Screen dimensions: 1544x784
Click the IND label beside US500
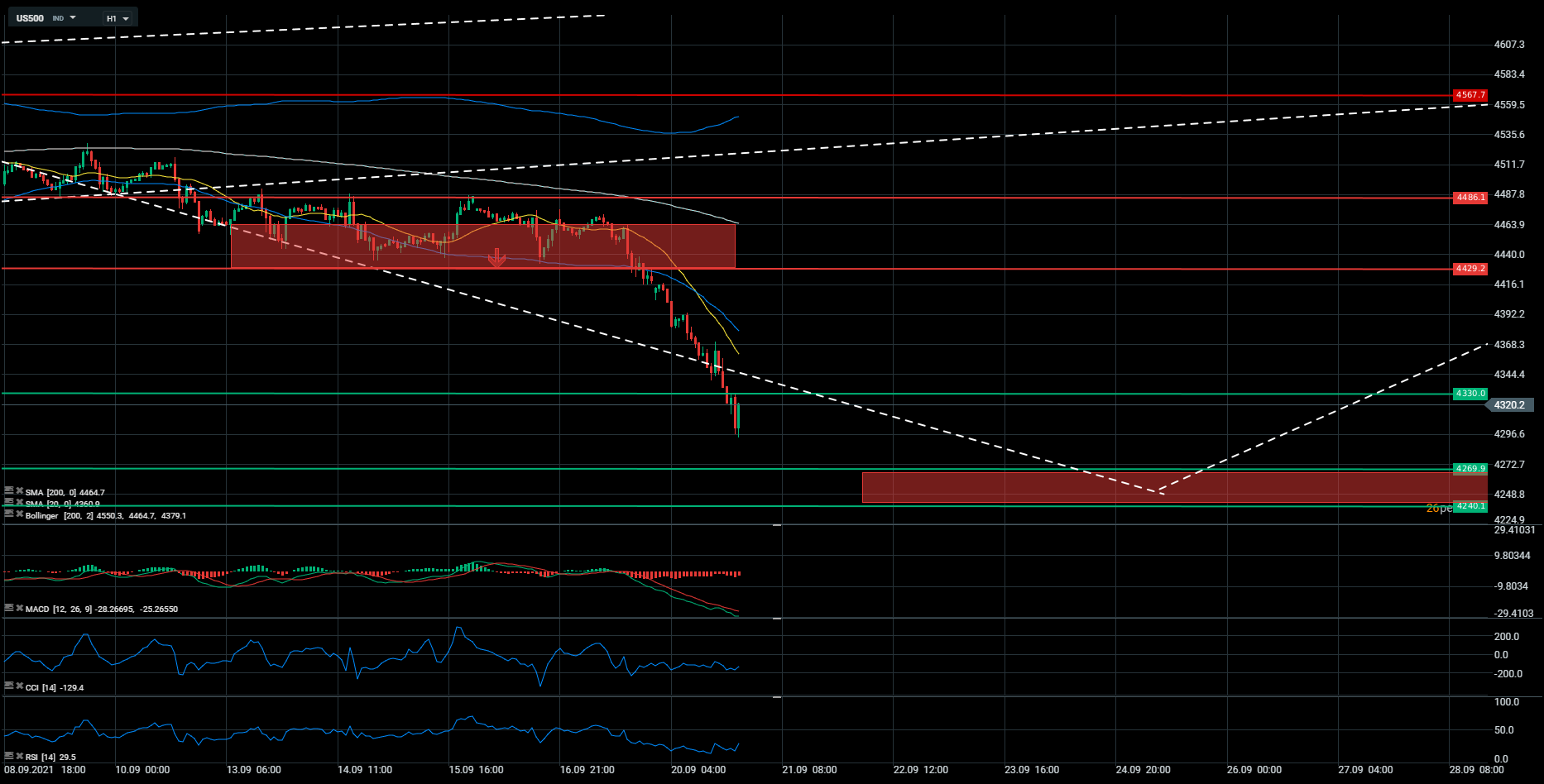pos(58,18)
